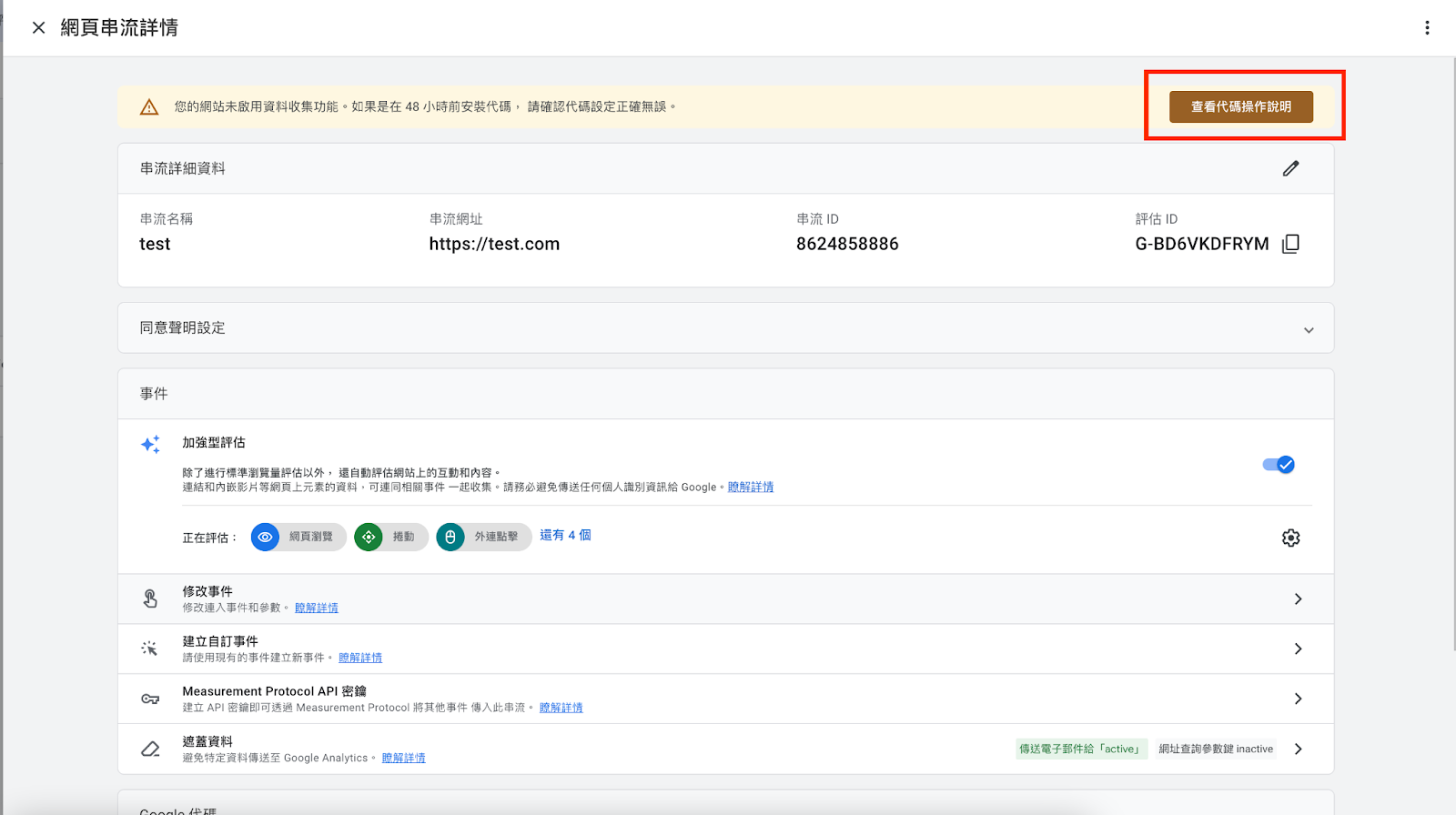Select the stream URL https://test.com
Viewport: 1456px width, 815px height.
(x=494, y=244)
